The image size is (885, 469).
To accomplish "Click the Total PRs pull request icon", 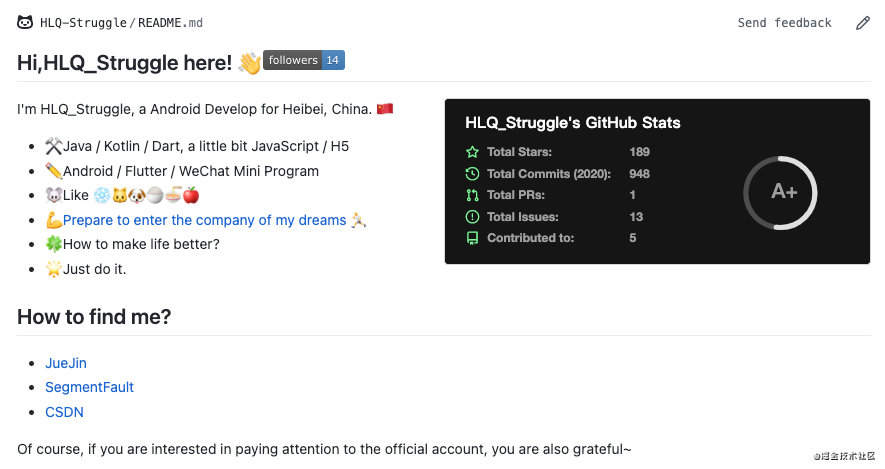I will pyautogui.click(x=473, y=195).
